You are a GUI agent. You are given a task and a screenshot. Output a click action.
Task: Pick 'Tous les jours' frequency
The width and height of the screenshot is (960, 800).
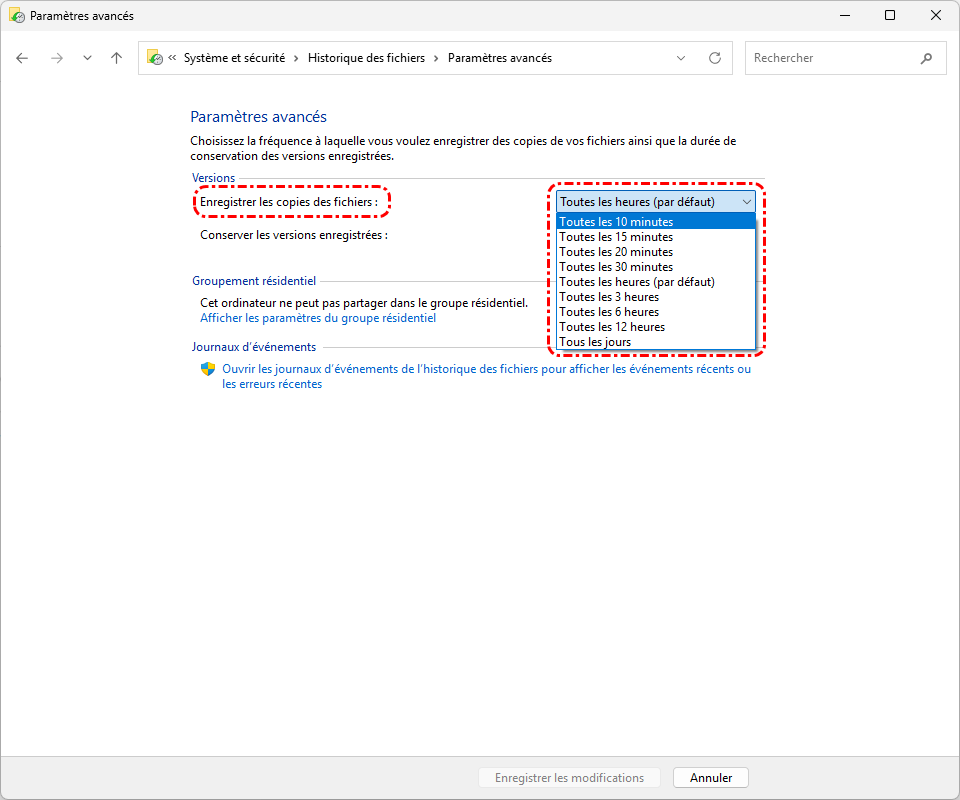coord(595,342)
